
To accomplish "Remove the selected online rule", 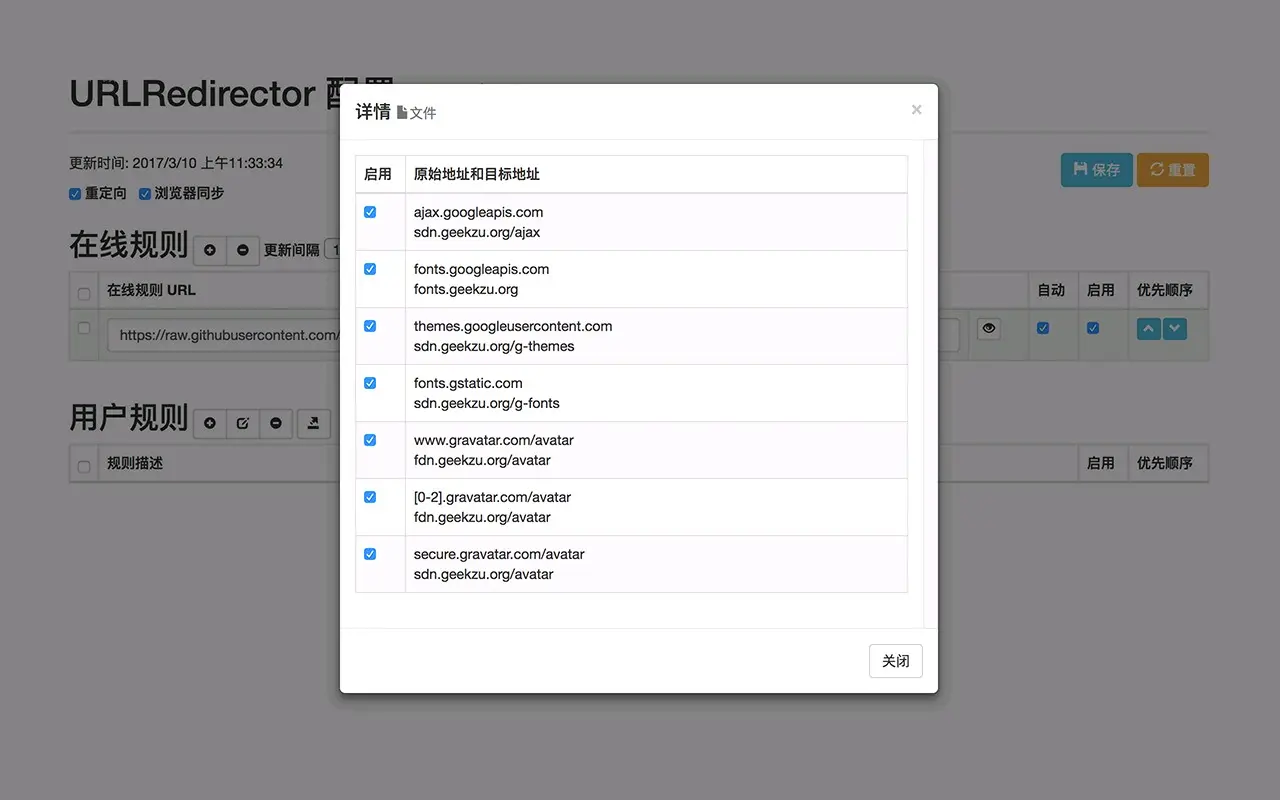I will 243,251.
